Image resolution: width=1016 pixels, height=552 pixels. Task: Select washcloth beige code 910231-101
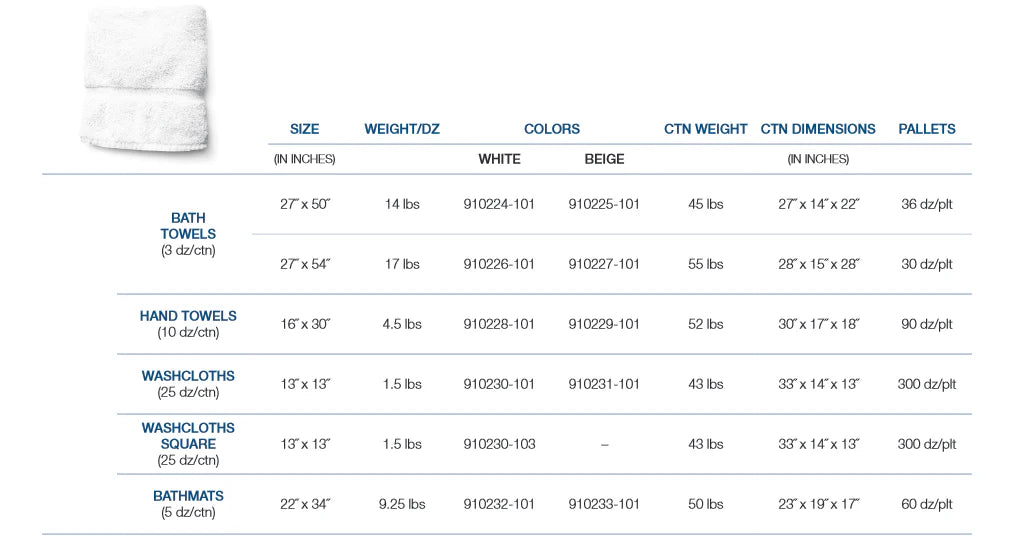[x=604, y=384]
